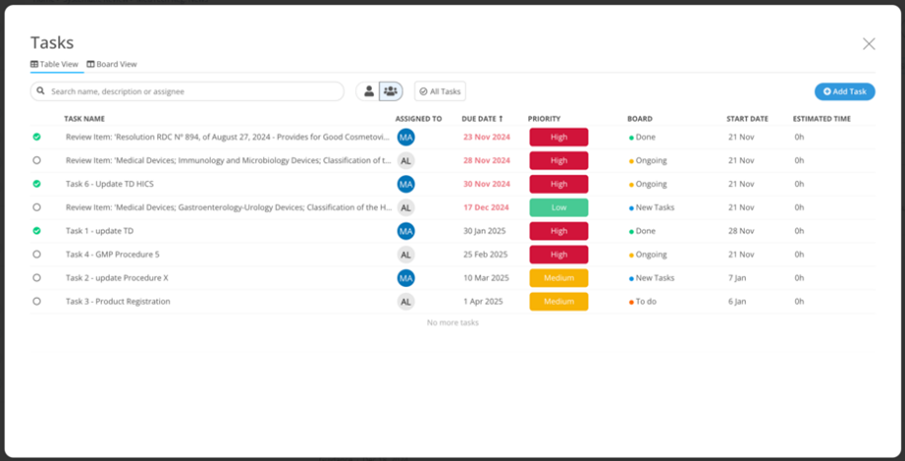
Task: Click AL avatar on Task 3 row
Action: [x=406, y=301]
